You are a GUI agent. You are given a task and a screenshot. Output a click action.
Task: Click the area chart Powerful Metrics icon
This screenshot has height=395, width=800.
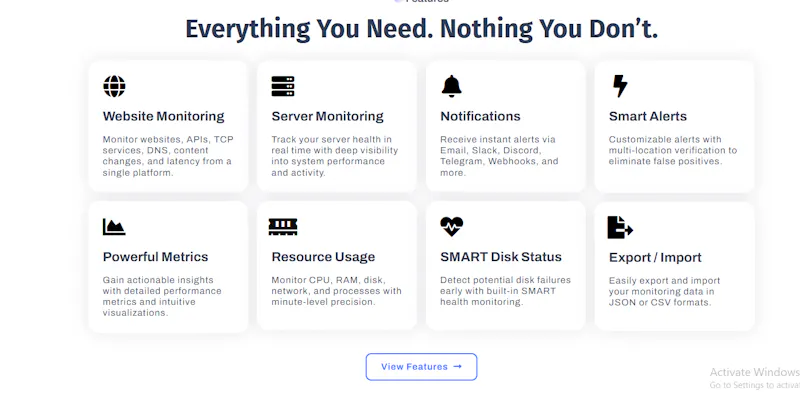pyautogui.click(x=114, y=227)
